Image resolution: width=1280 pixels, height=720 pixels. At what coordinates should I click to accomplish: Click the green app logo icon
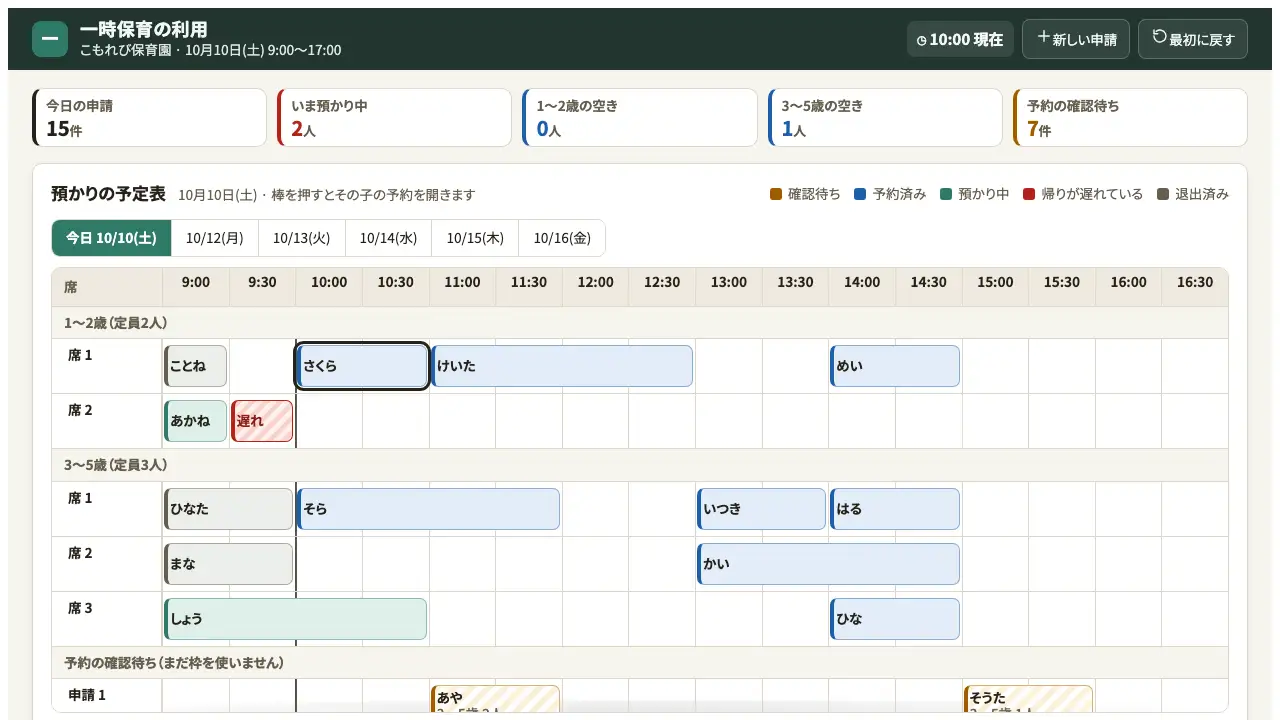point(50,39)
